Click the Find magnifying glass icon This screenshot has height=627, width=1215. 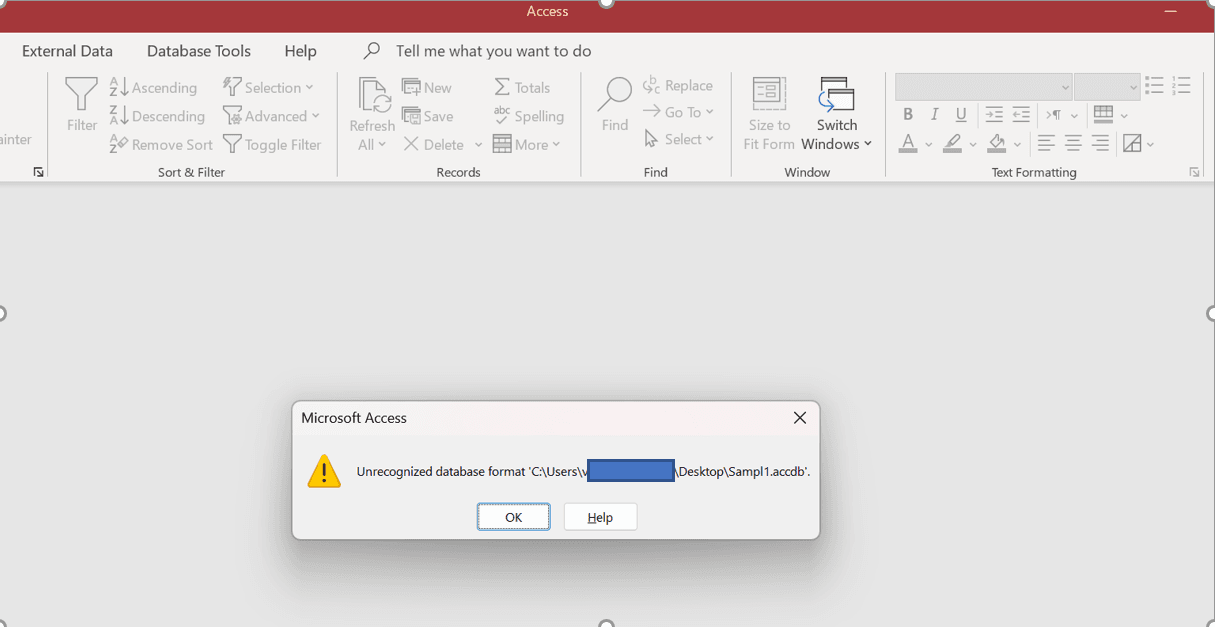pos(614,95)
